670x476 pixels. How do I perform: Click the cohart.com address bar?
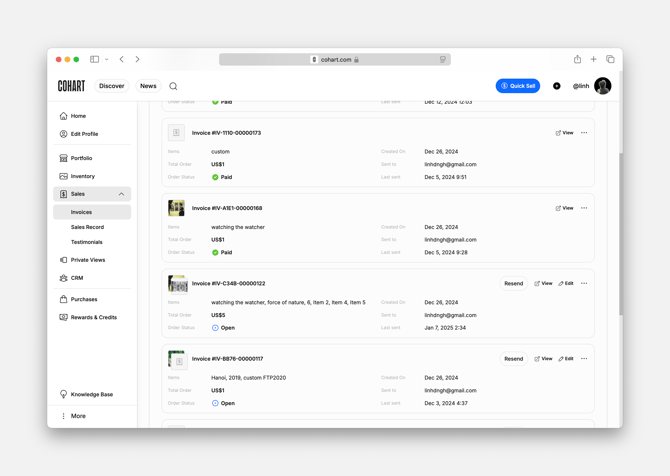[x=335, y=59]
